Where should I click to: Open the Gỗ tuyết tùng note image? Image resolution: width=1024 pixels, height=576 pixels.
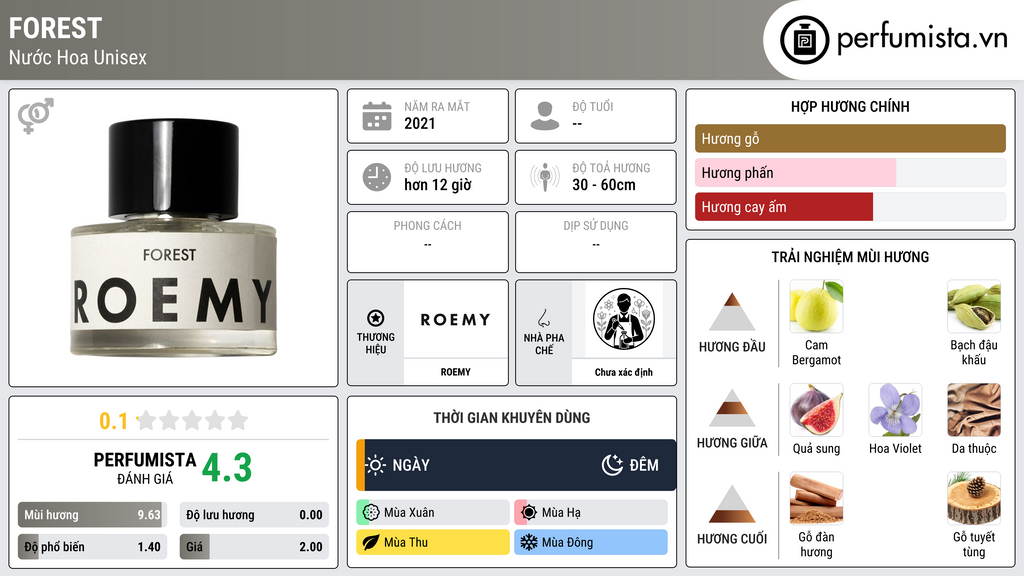pos(974,498)
